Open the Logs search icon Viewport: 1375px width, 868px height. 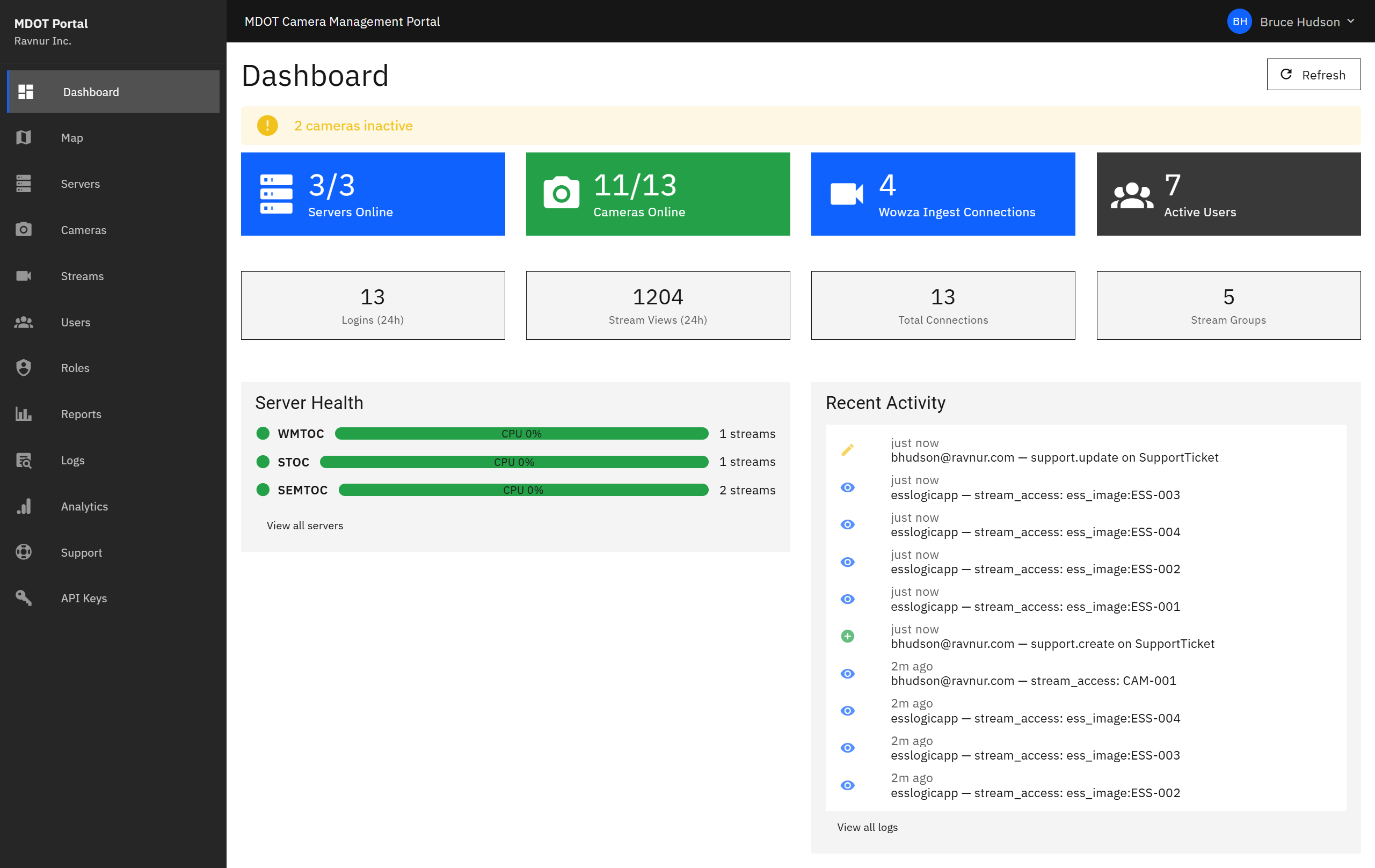click(24, 459)
